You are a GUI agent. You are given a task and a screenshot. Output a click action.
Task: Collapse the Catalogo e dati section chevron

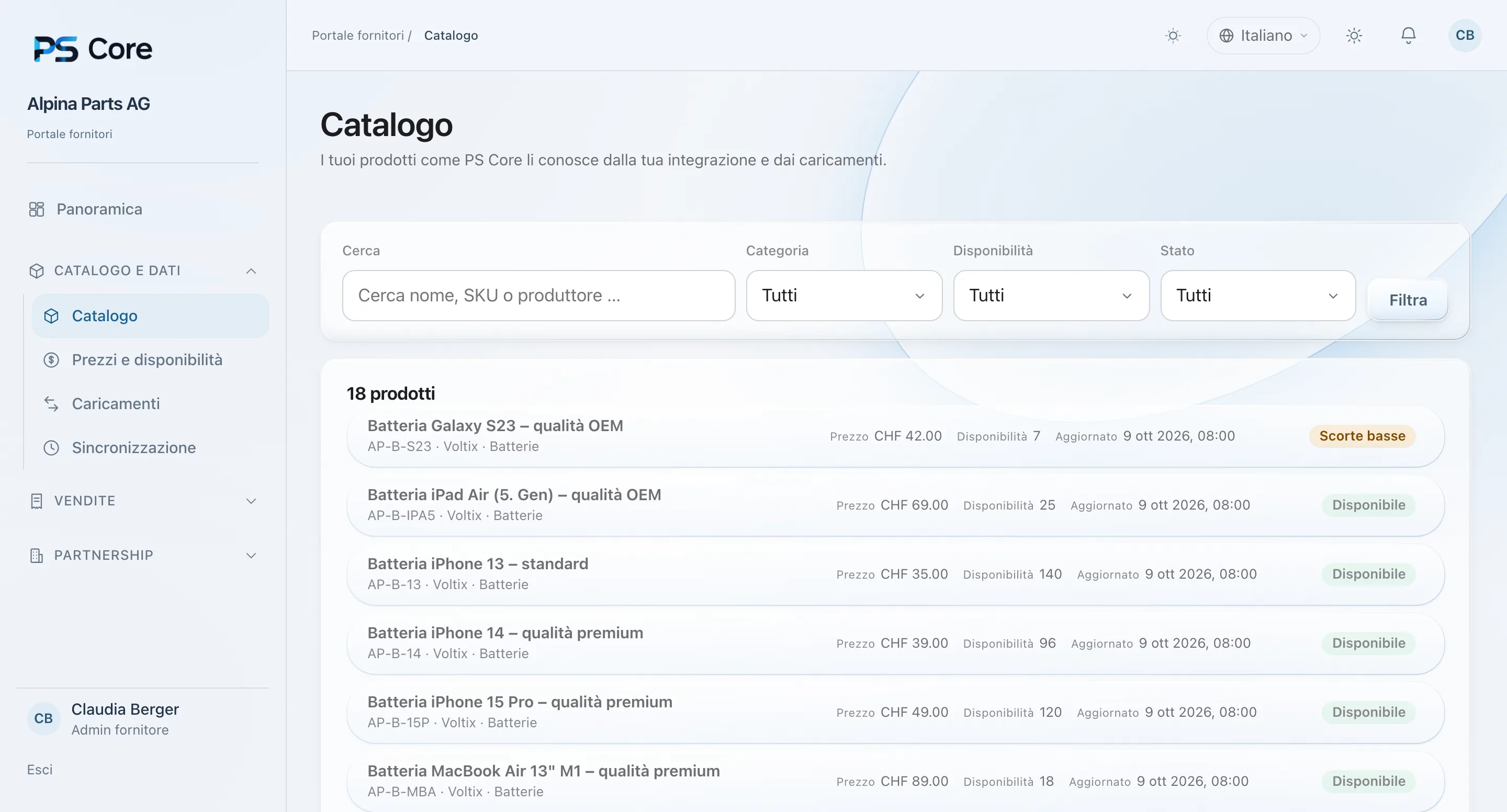click(x=251, y=271)
